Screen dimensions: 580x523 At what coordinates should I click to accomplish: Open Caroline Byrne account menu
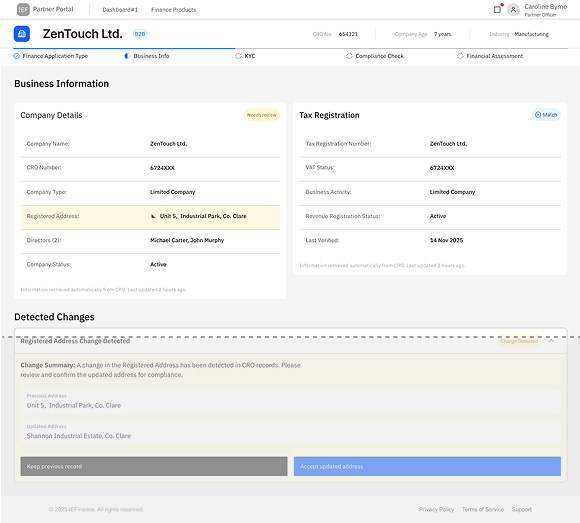(545, 10)
